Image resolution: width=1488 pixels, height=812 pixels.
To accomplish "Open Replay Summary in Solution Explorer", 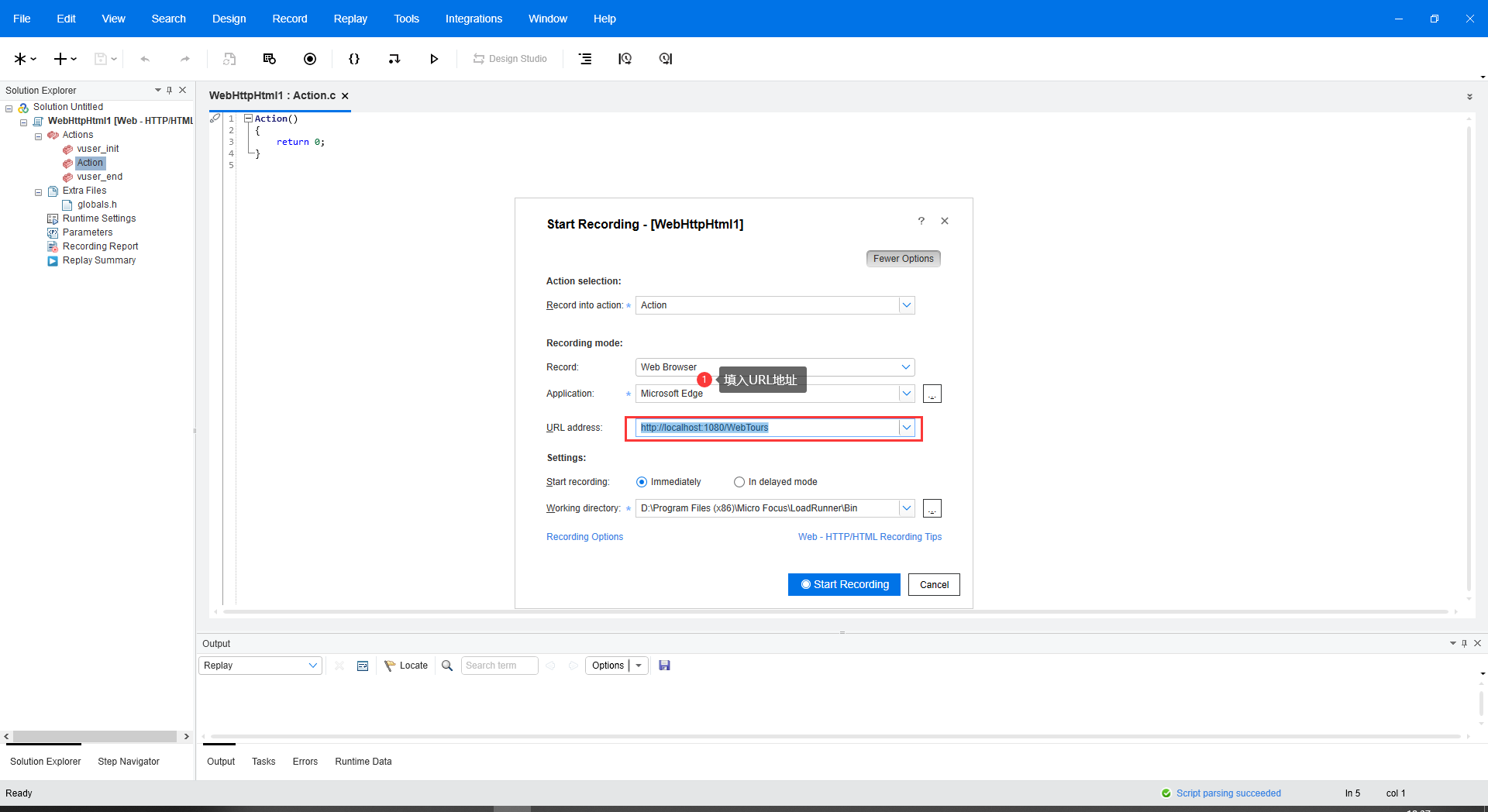I will click(99, 260).
